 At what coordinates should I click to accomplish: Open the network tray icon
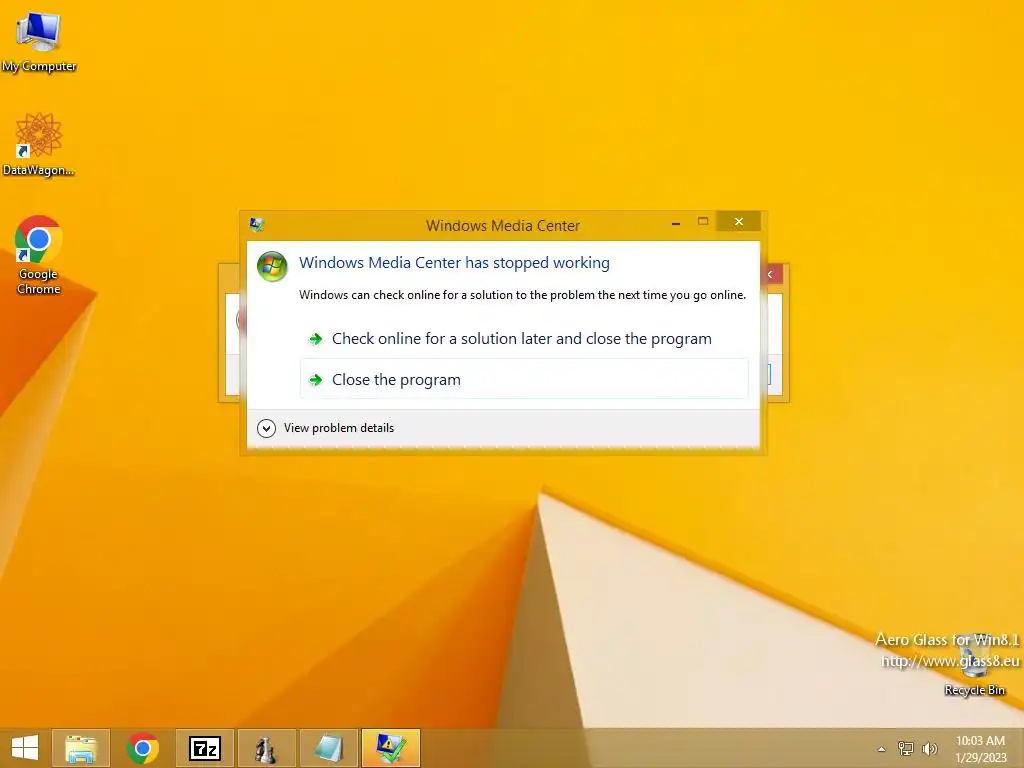coord(905,748)
